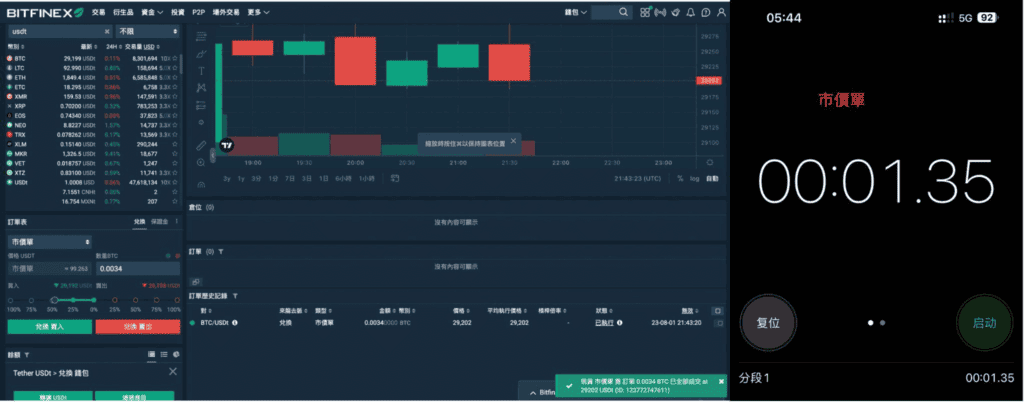This screenshot has width=1024, height=402.
Task: Select the chart pattern tool
Action: point(201,87)
